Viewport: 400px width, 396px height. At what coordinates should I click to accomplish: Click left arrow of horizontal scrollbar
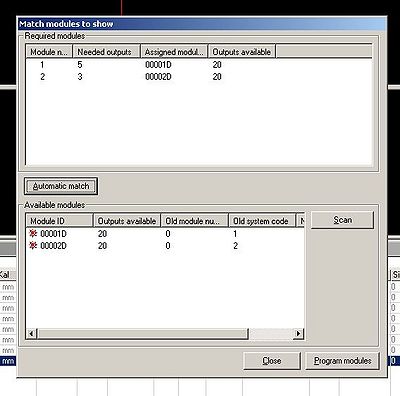32,333
